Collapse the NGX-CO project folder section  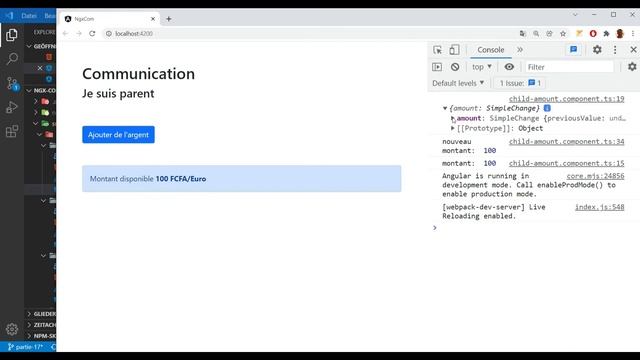41,90
